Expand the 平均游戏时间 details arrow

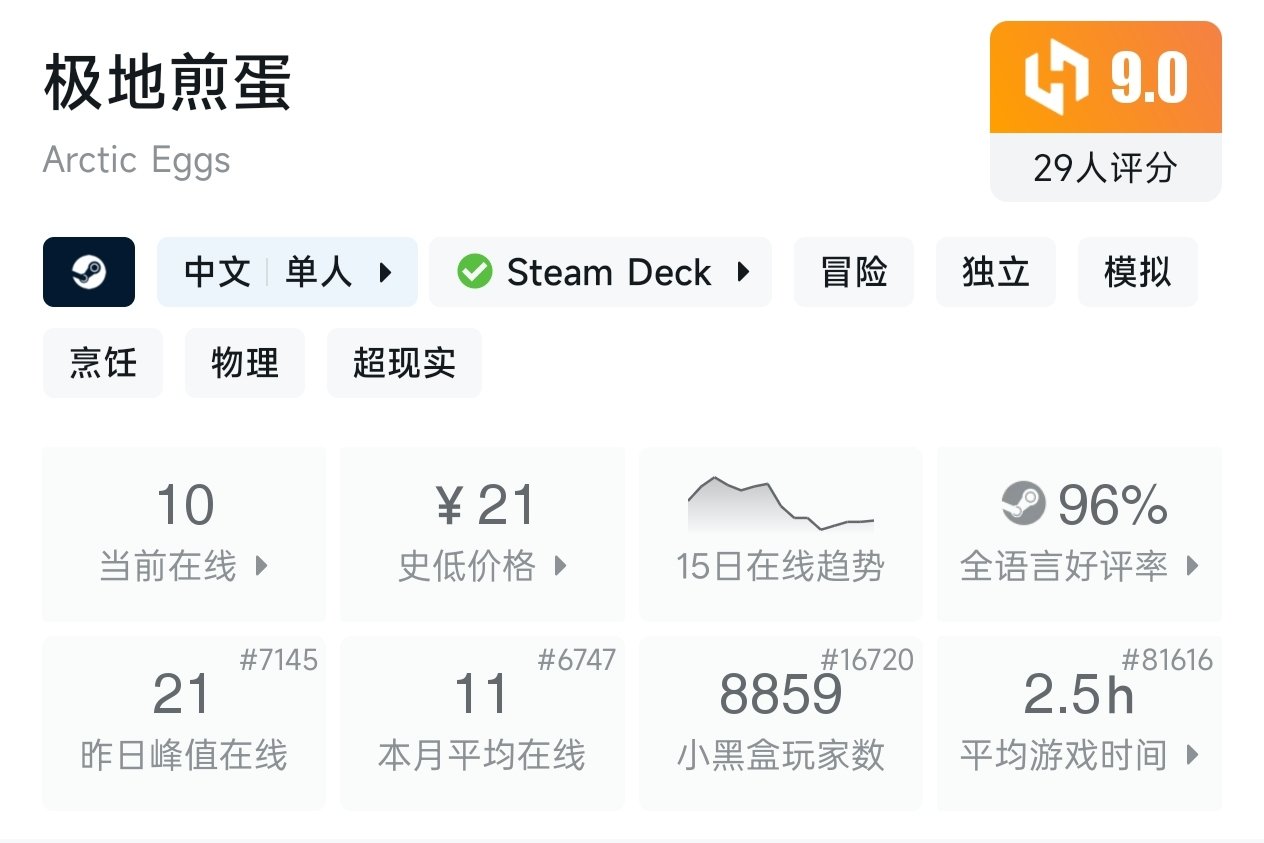coord(1192,755)
